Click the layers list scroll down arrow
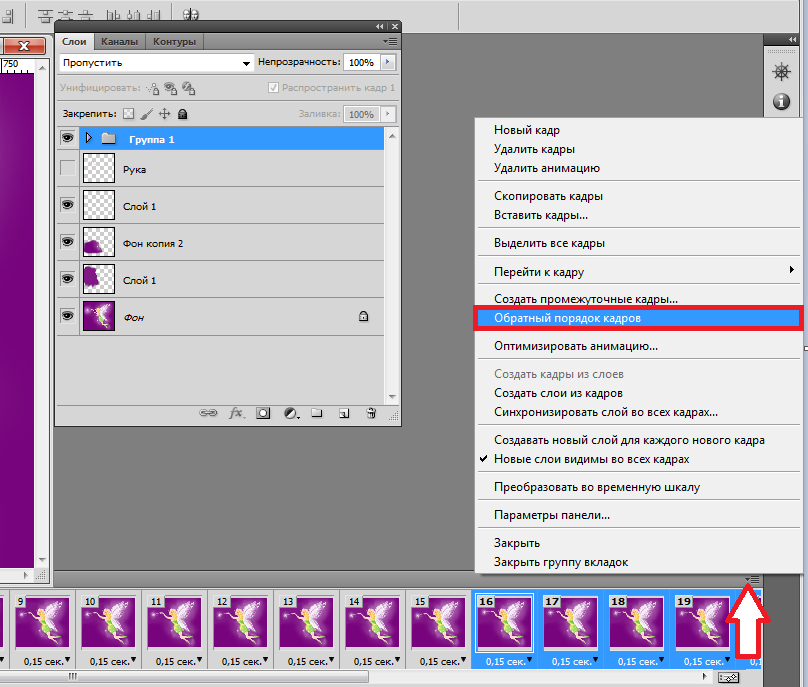This screenshot has width=808, height=687. pos(392,397)
